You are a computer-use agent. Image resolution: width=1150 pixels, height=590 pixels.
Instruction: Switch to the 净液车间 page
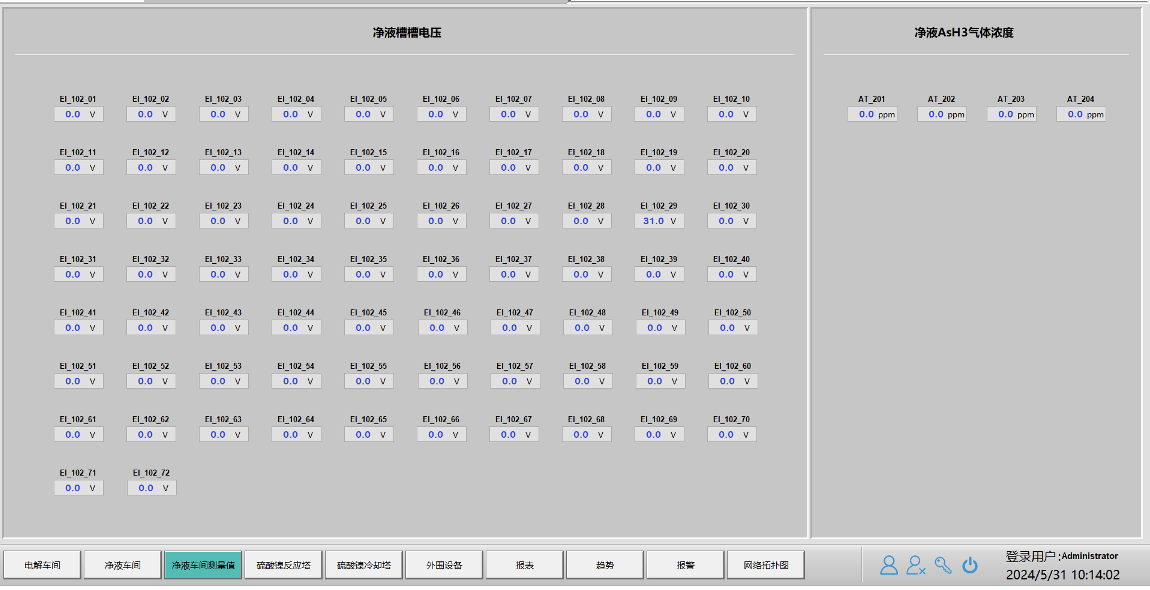pos(122,565)
